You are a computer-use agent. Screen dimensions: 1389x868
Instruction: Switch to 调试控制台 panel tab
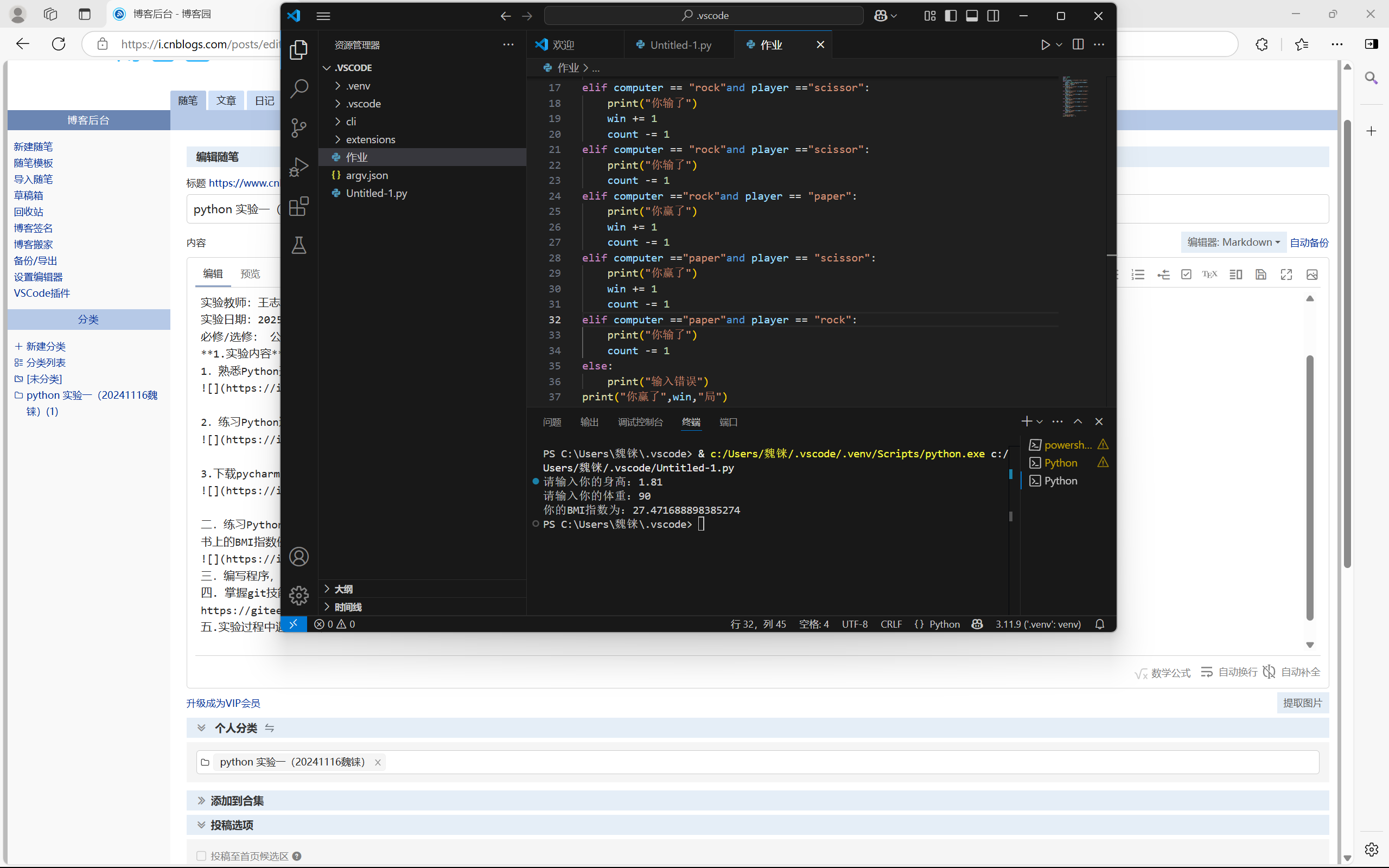click(640, 422)
